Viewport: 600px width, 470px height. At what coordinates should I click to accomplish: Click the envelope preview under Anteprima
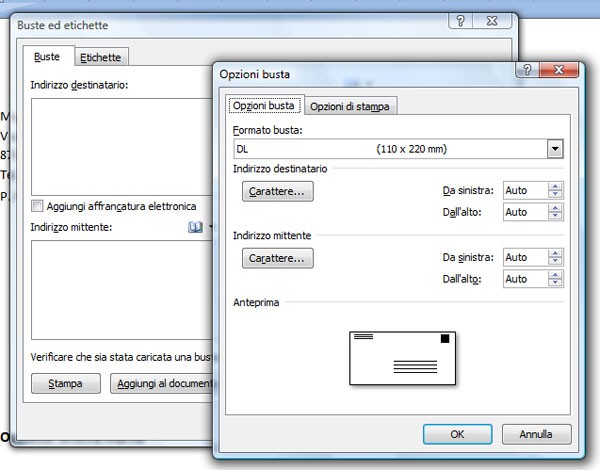(x=402, y=357)
